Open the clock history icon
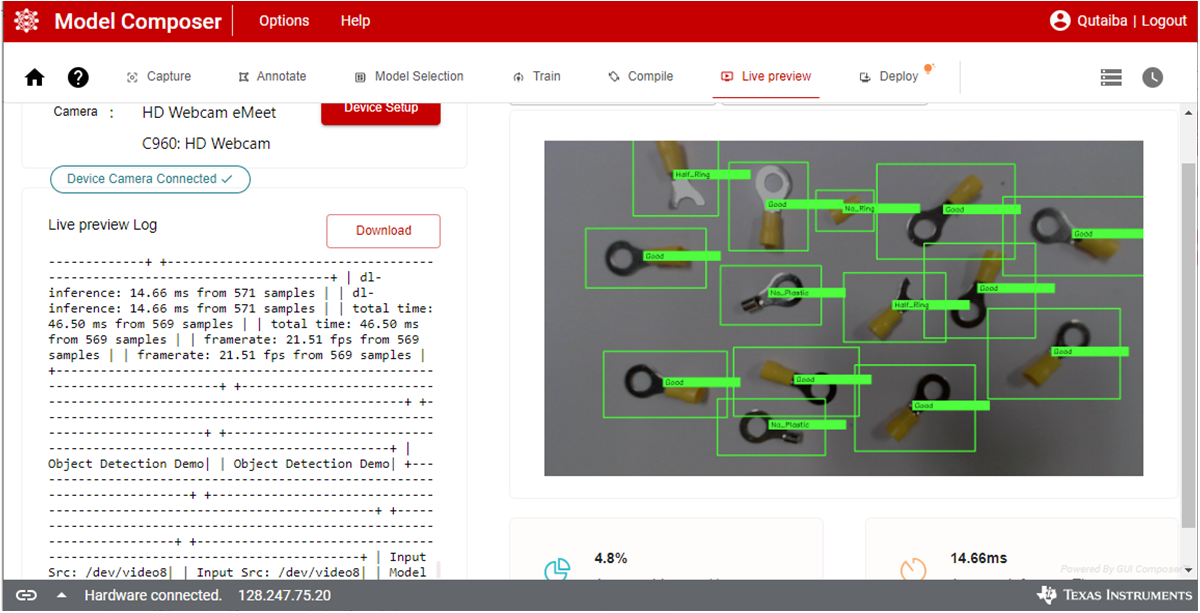The width and height of the screenshot is (1200, 613). (1153, 77)
